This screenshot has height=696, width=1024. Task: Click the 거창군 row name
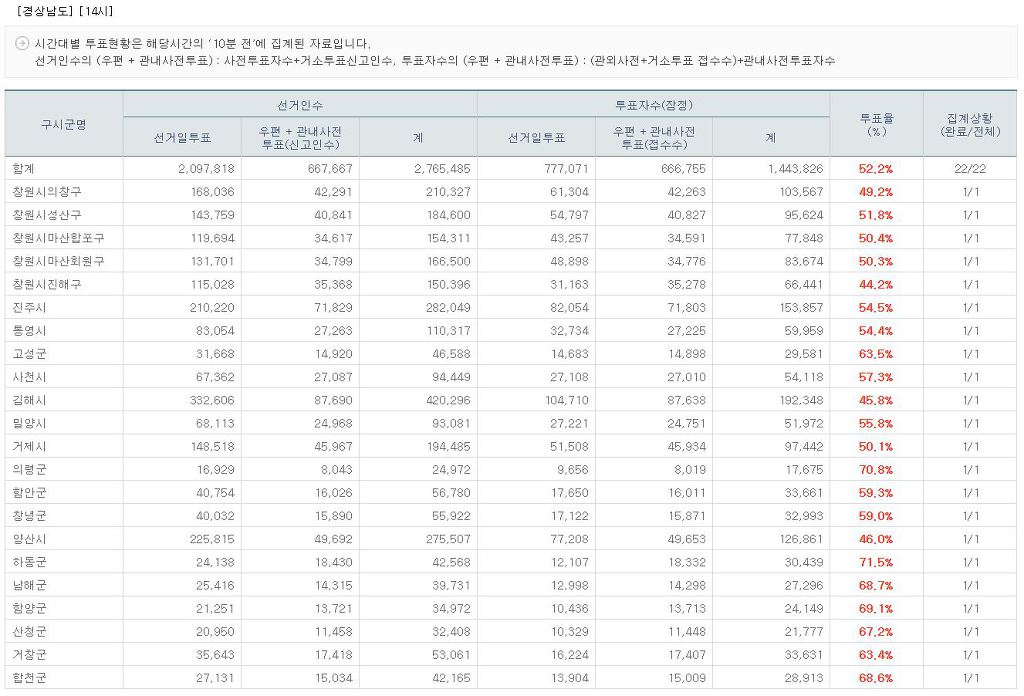click(x=29, y=655)
